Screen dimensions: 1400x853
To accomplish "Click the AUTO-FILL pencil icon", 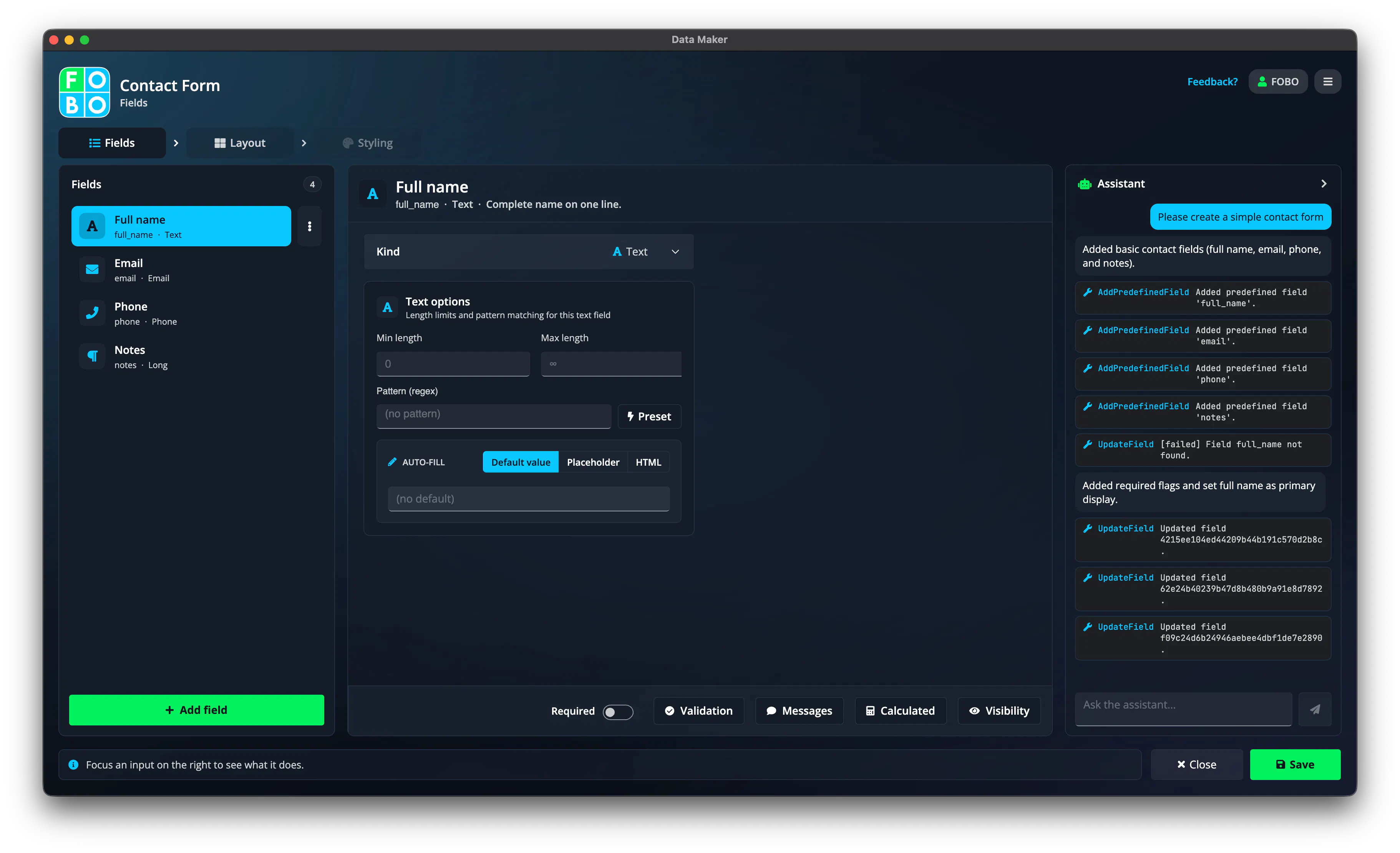I will (392, 462).
